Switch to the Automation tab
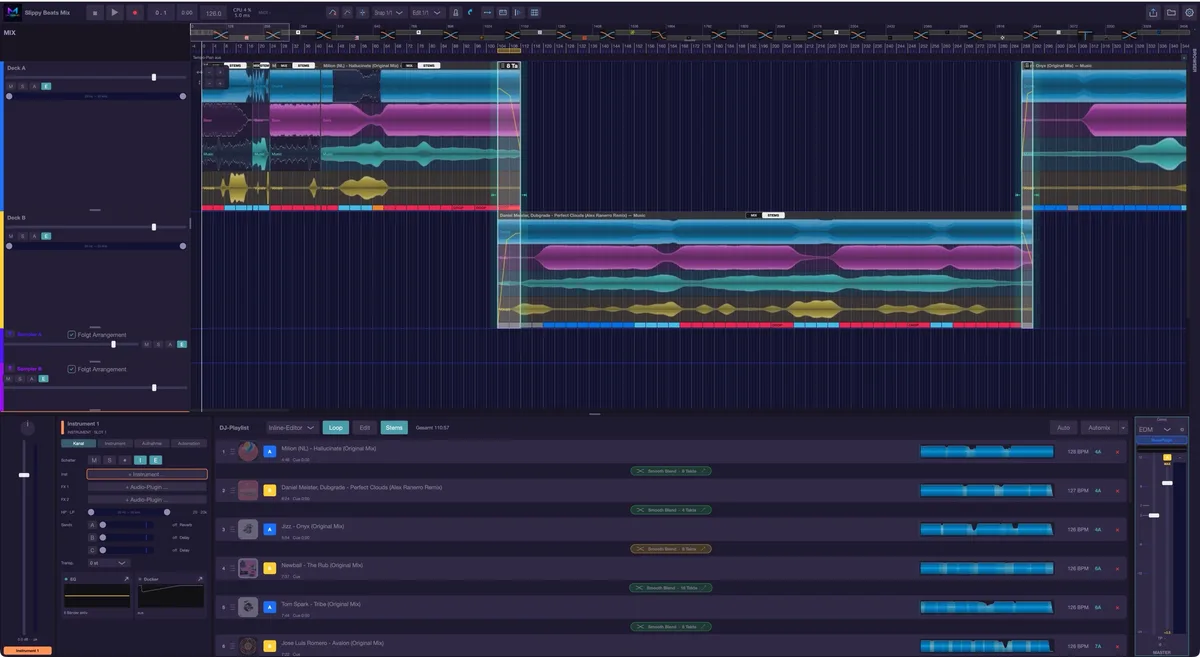 pyautogui.click(x=188, y=443)
